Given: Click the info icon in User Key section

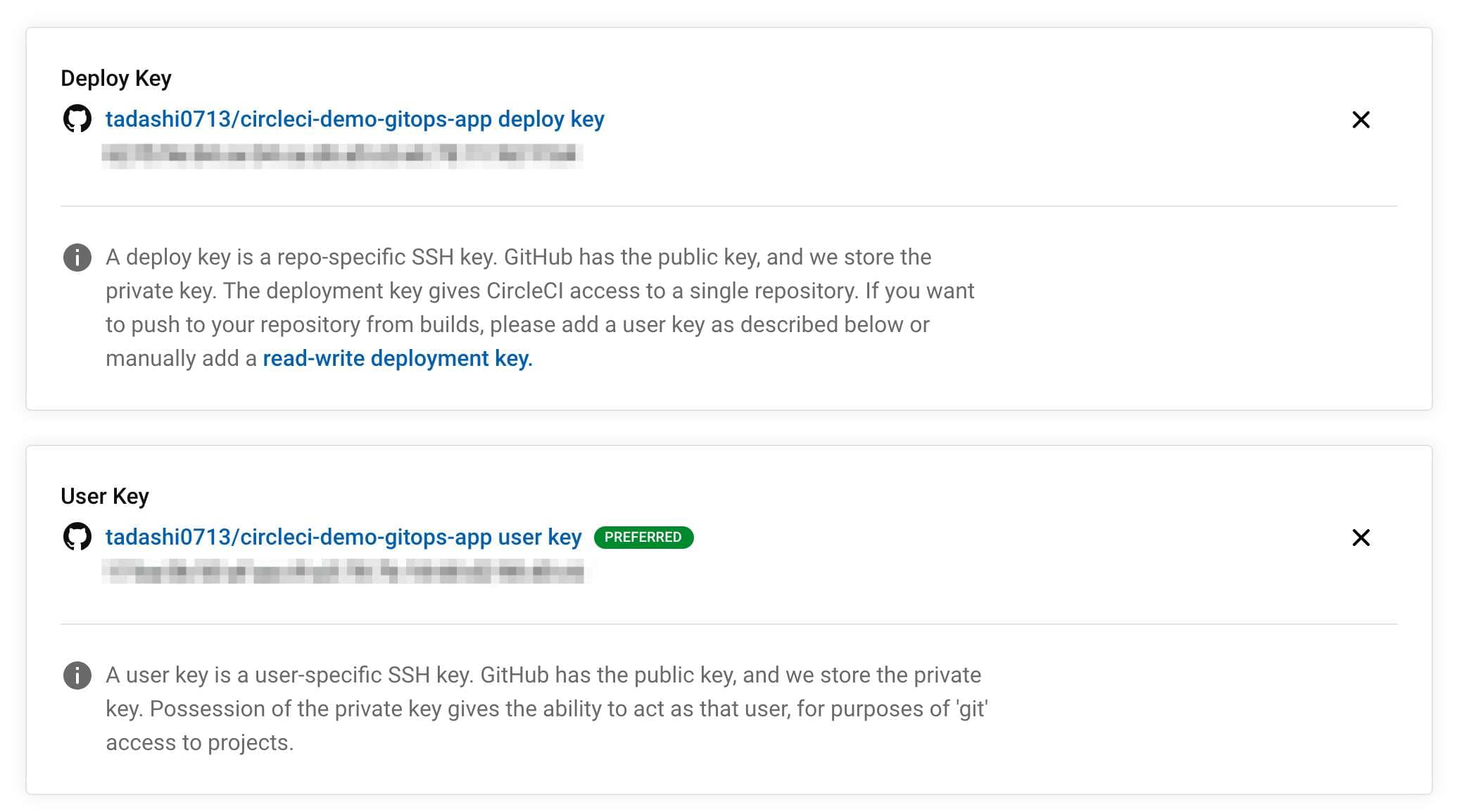Looking at the screenshot, I should (x=77, y=675).
